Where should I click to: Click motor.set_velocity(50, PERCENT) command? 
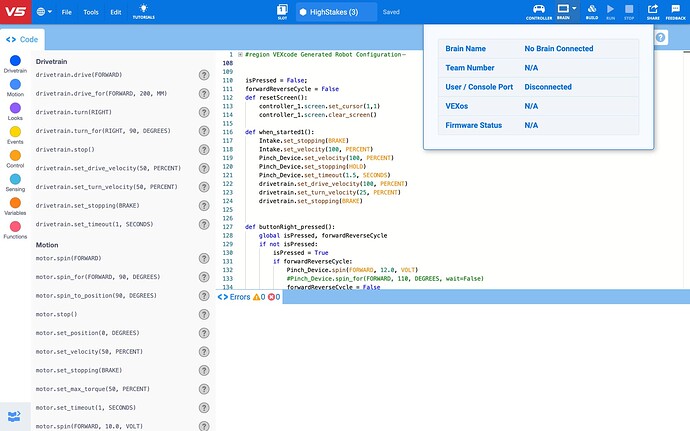89,352
